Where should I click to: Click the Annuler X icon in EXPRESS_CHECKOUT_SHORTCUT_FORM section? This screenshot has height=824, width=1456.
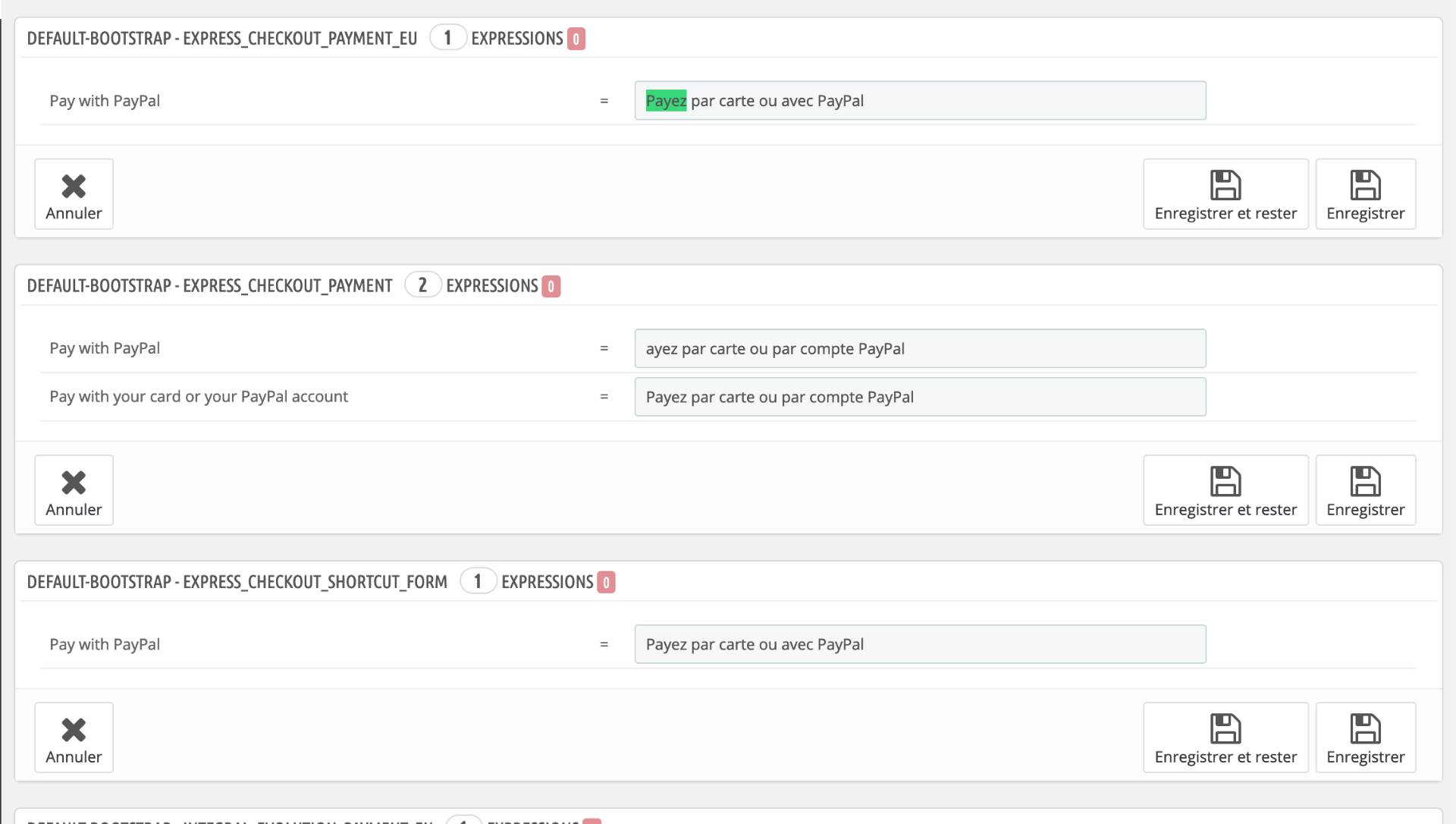(x=74, y=730)
